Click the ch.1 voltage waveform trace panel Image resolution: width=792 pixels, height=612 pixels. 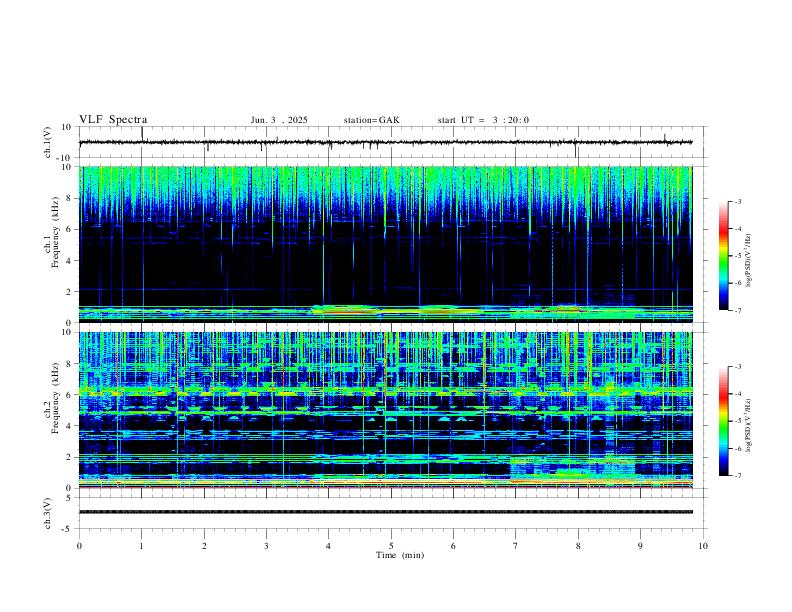click(391, 142)
